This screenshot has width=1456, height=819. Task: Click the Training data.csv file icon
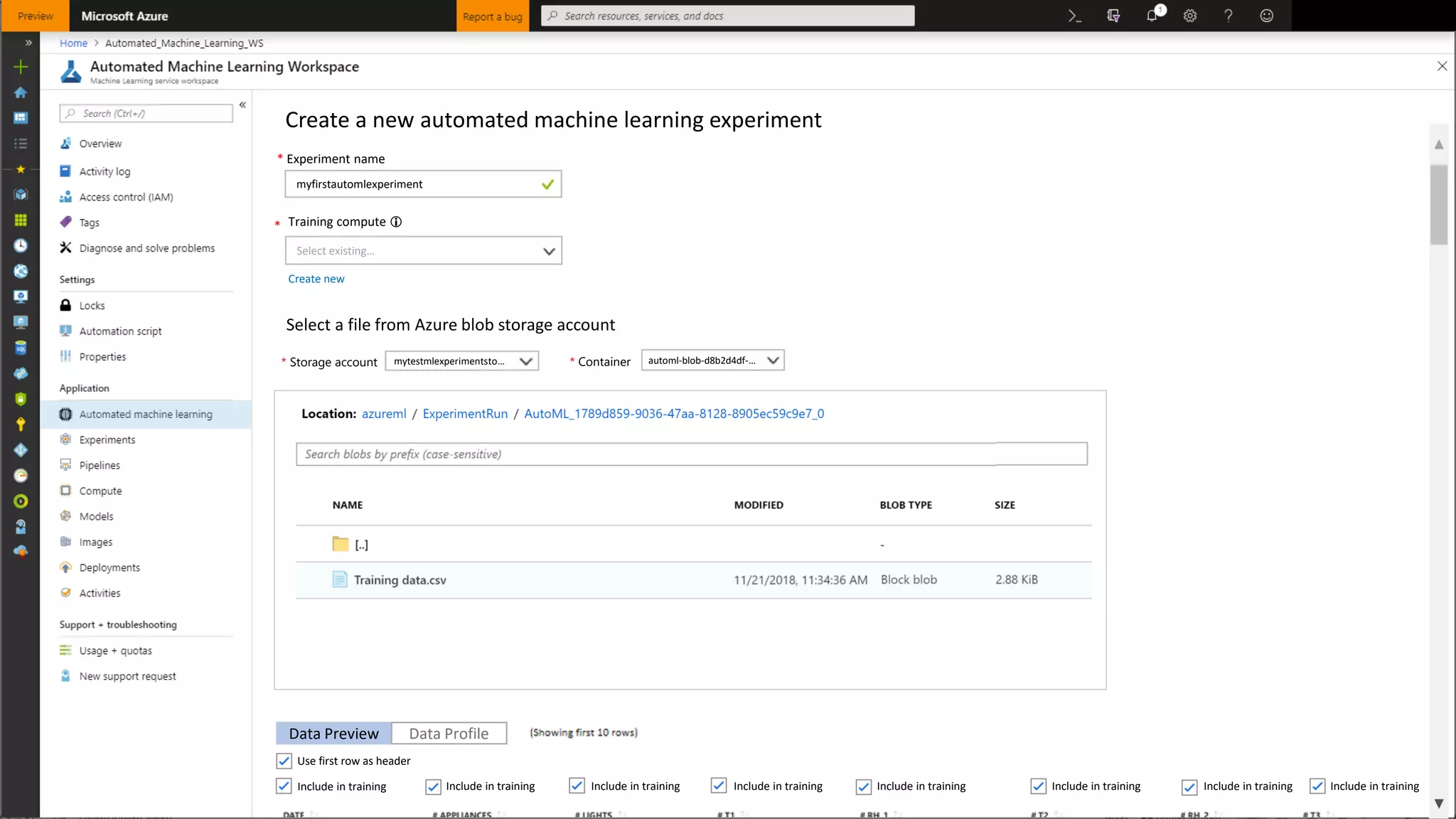point(340,579)
